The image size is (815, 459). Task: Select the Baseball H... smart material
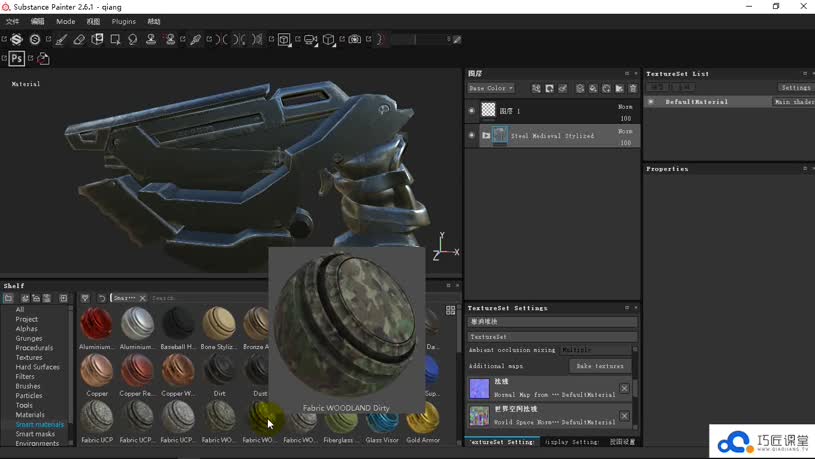tap(178, 323)
